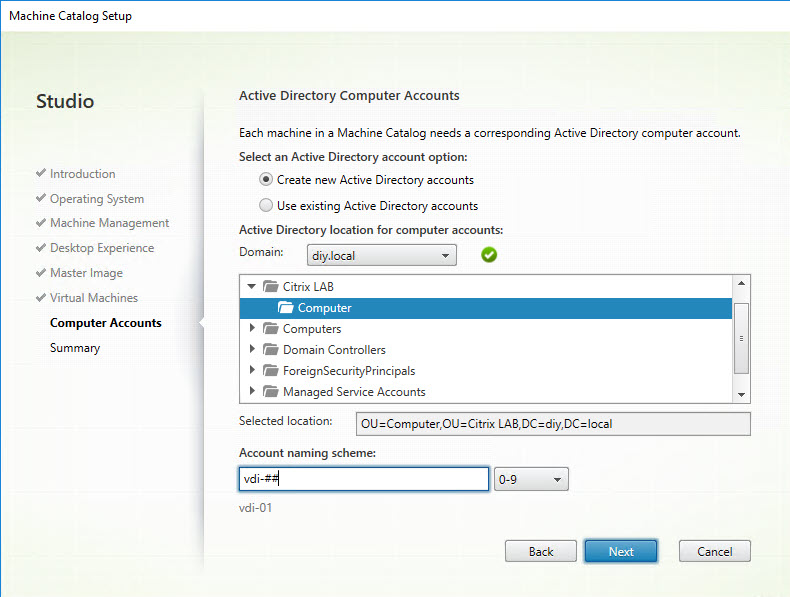The image size is (790, 597).
Task: Click the Managed Service Accounts folder icon
Action: click(270, 392)
